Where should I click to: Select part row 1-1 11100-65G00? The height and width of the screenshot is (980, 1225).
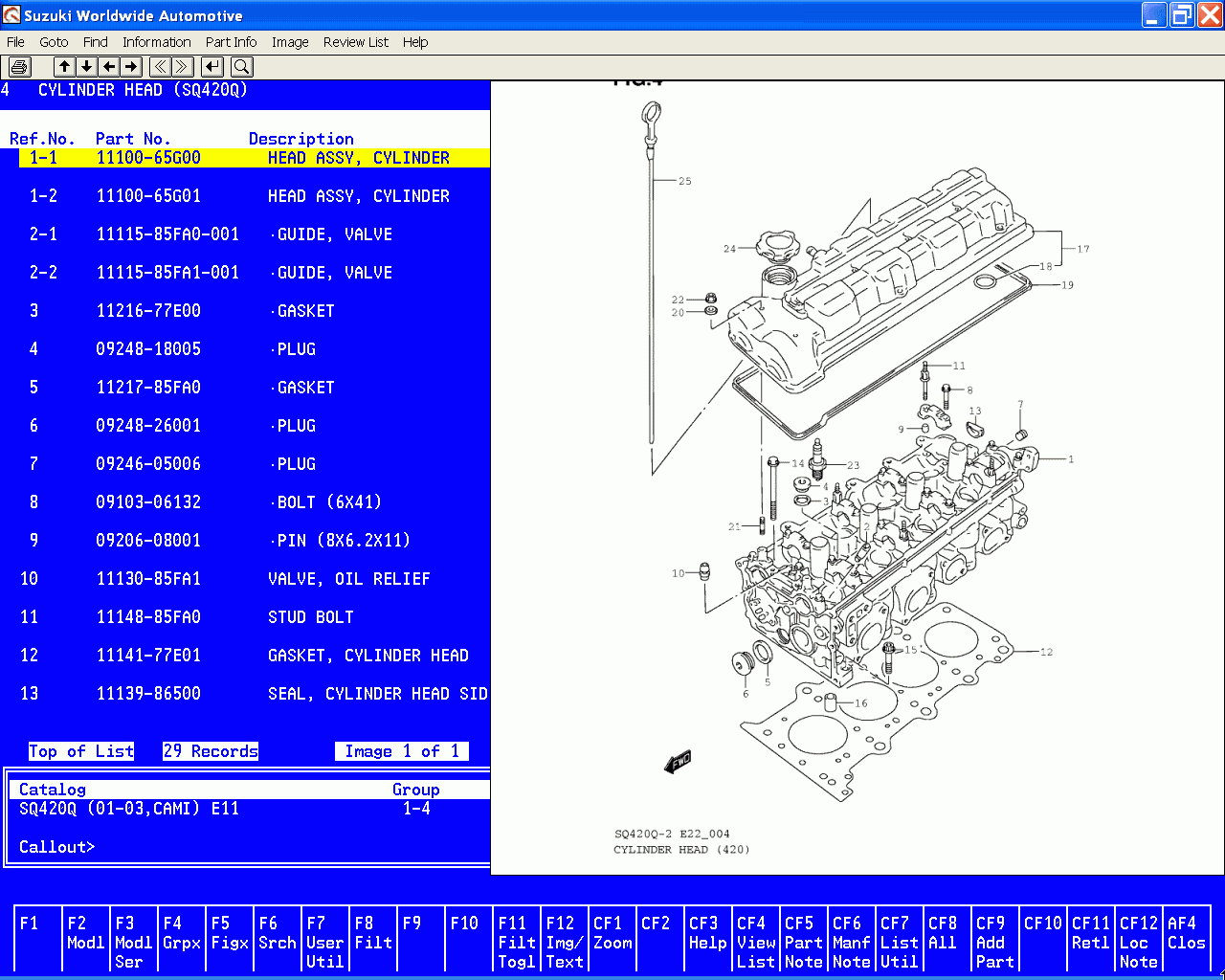click(255, 158)
